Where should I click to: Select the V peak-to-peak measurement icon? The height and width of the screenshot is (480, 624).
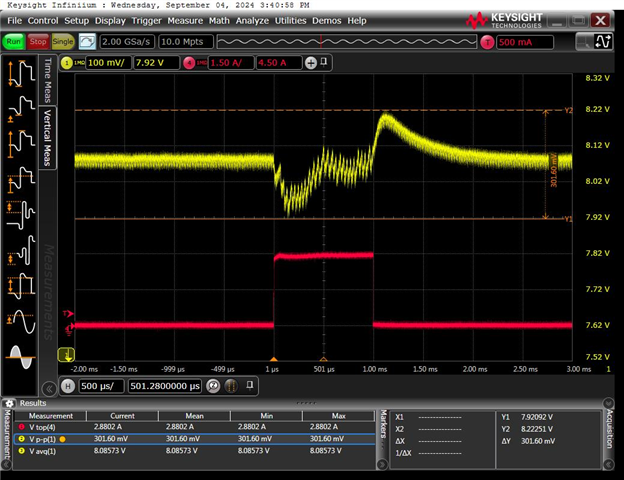(21, 73)
